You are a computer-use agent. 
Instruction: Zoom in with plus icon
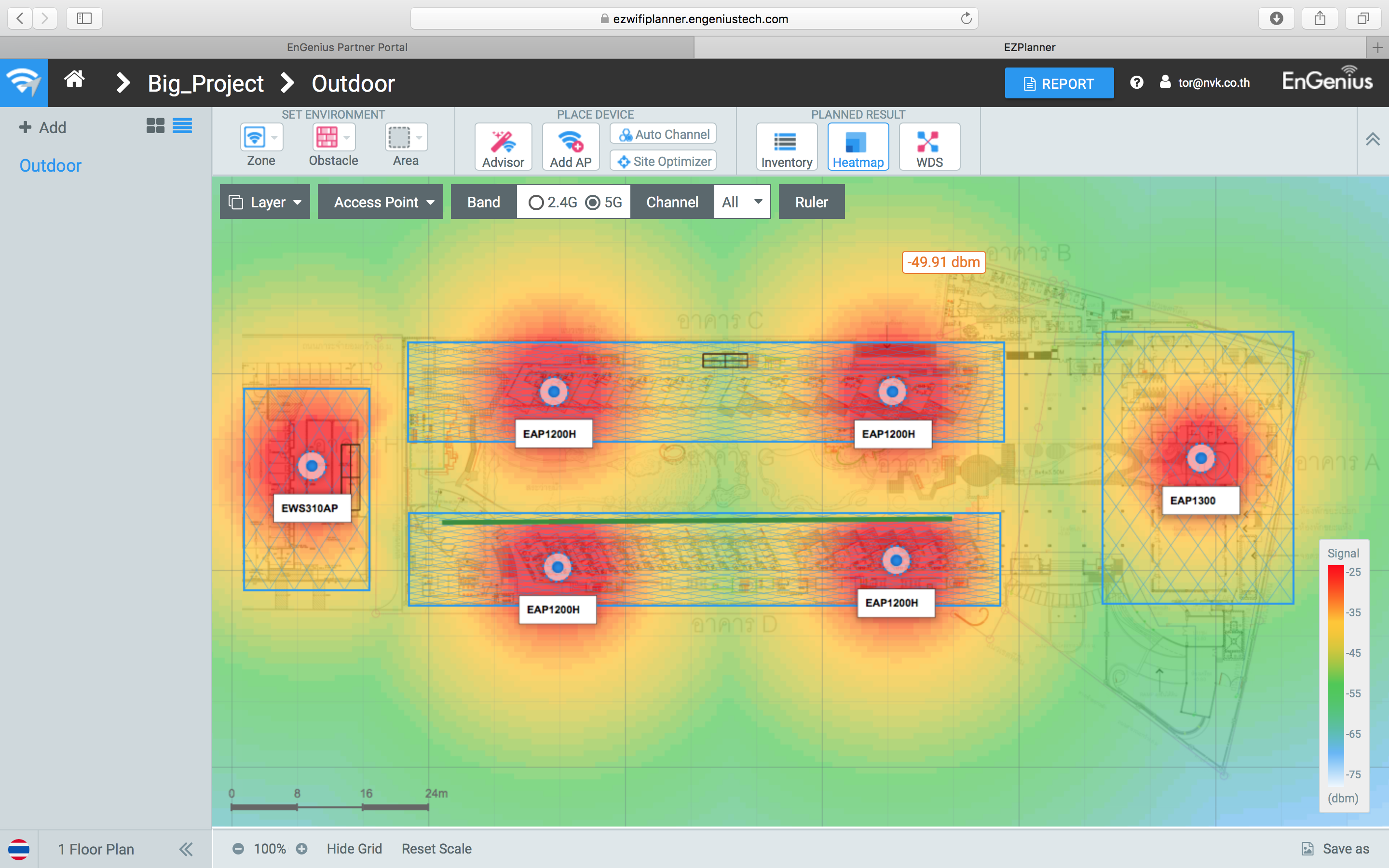coord(302,849)
